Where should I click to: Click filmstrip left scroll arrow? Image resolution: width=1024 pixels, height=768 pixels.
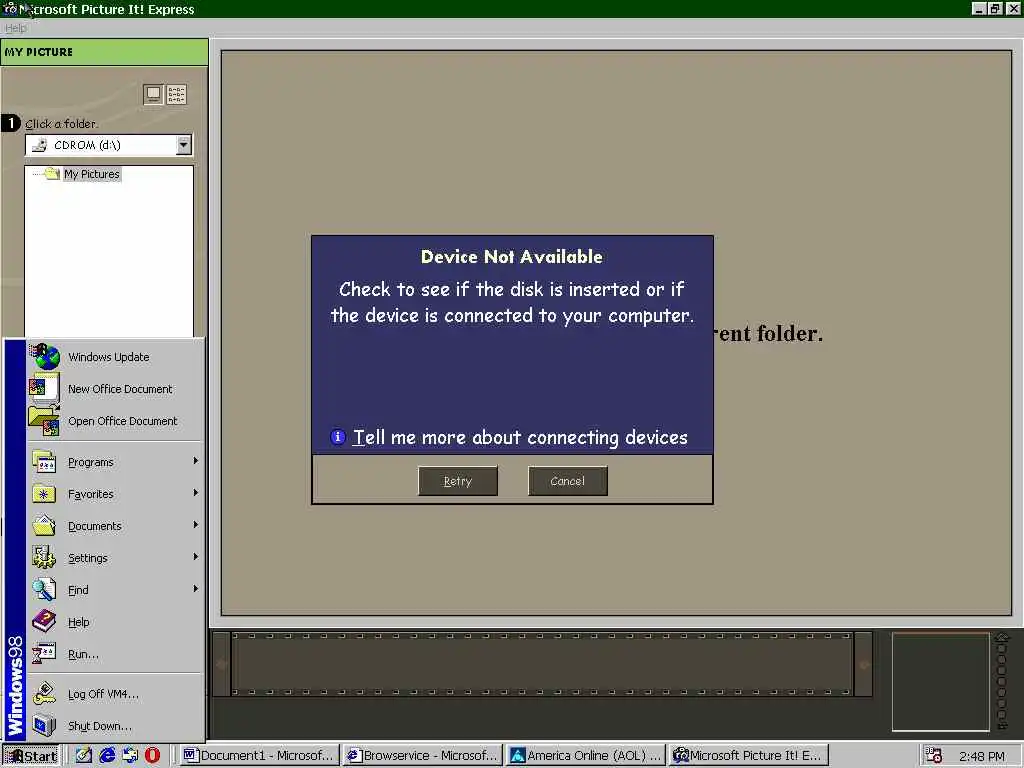[x=221, y=664]
